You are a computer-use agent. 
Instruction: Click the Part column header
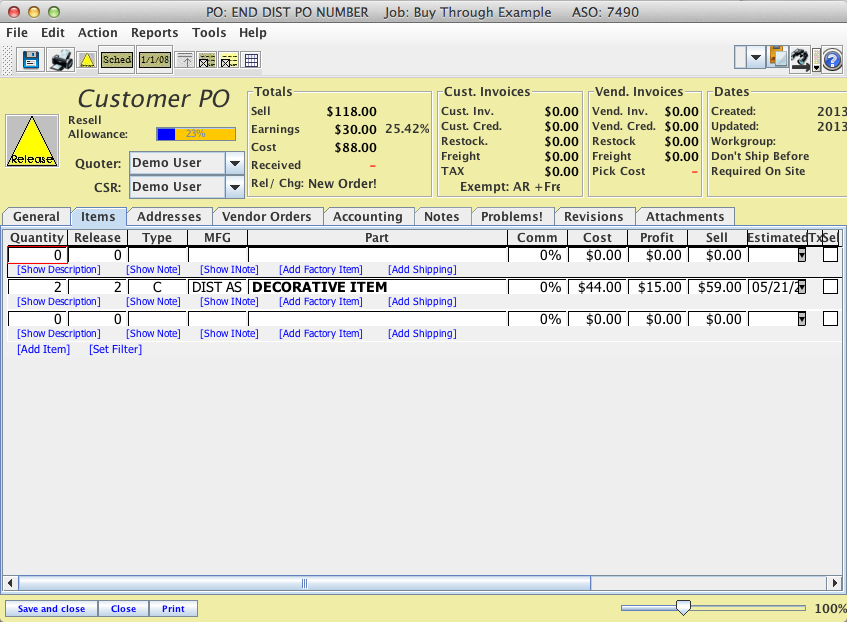[377, 238]
